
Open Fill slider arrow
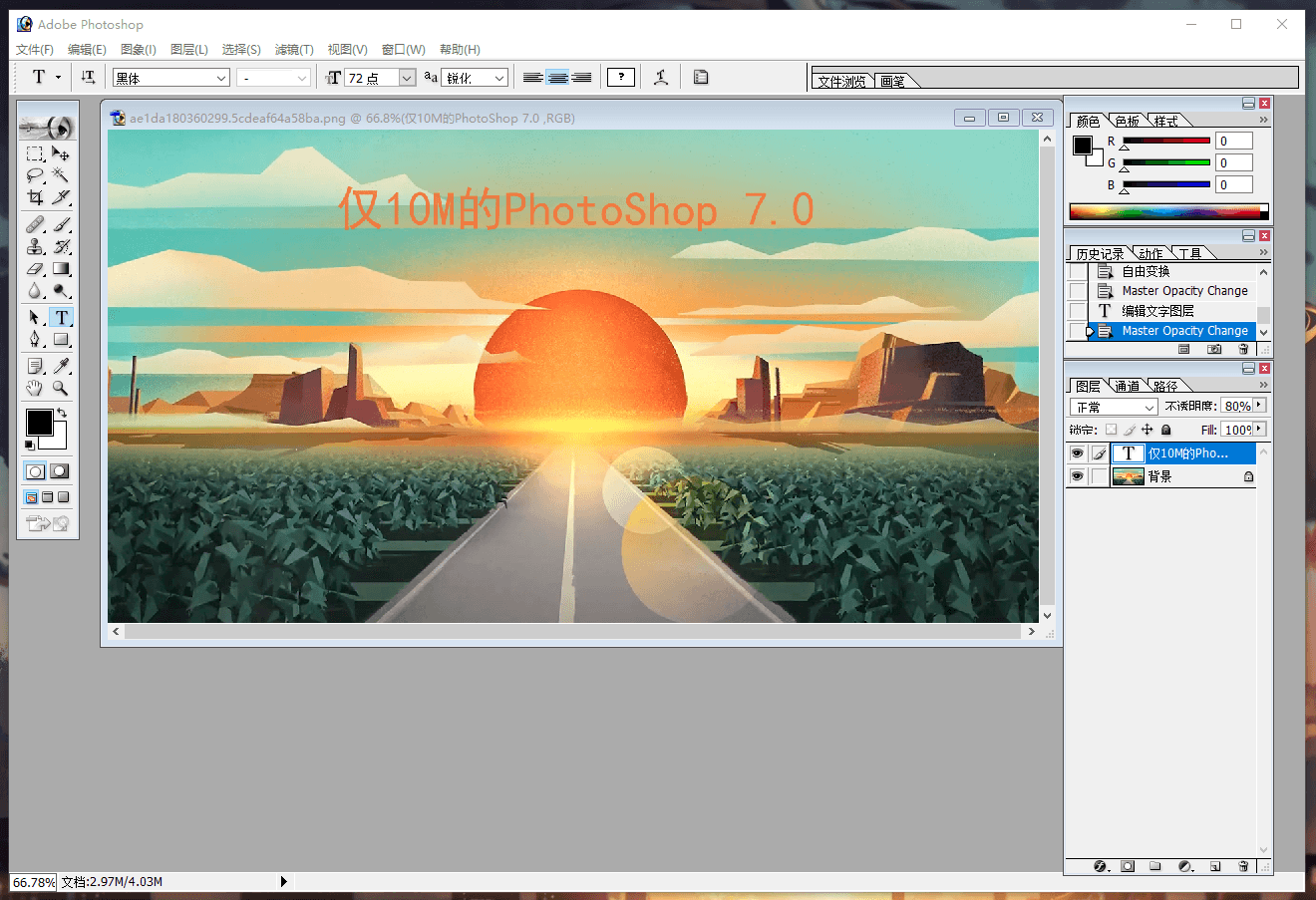pos(1260,429)
